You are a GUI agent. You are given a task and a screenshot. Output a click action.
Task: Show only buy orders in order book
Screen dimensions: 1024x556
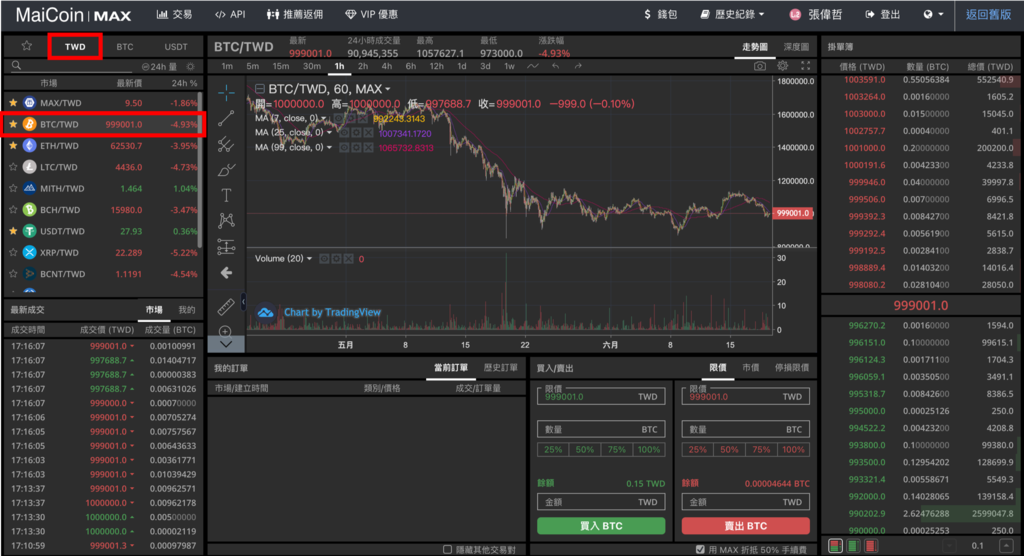(853, 546)
